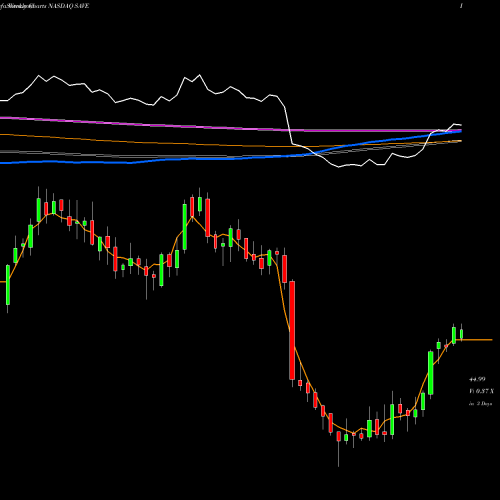Click the 44.99 price label

[x=477, y=379]
